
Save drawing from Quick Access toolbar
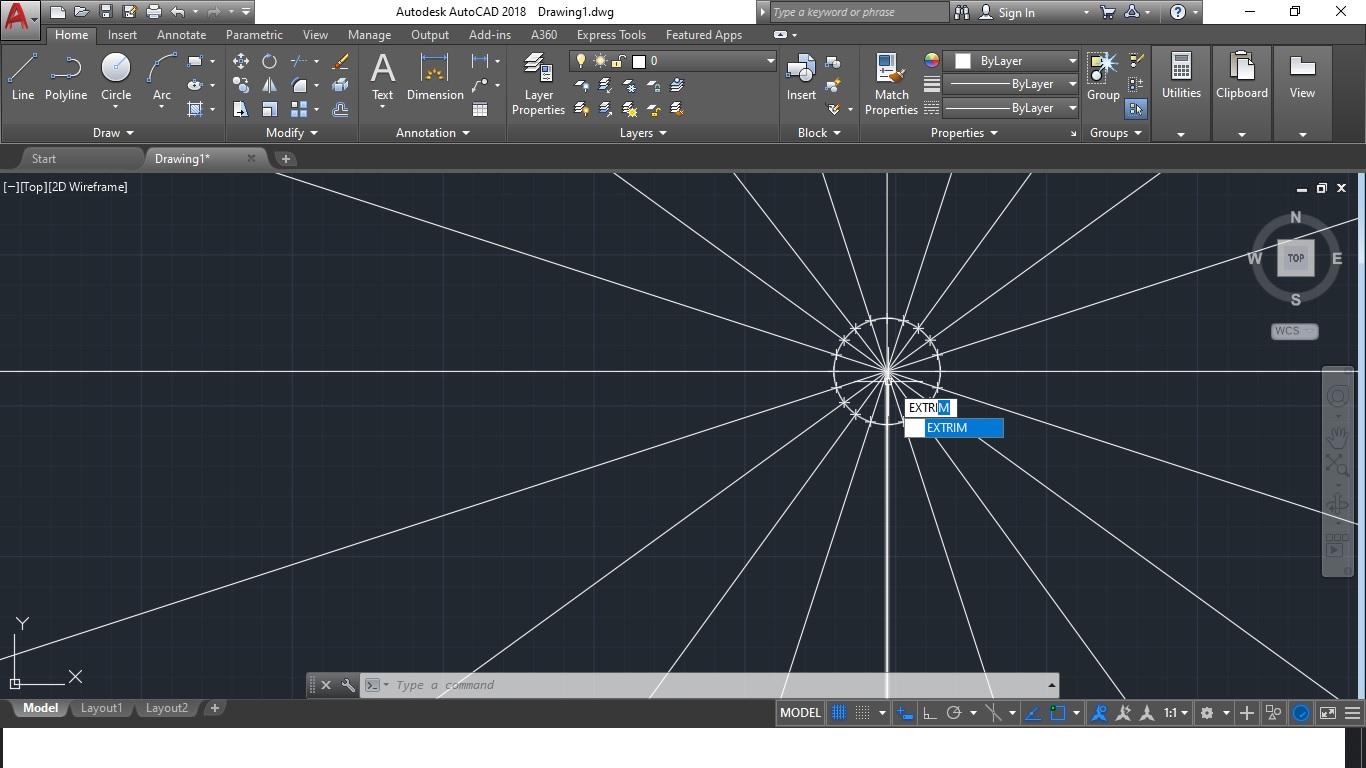pyautogui.click(x=106, y=12)
